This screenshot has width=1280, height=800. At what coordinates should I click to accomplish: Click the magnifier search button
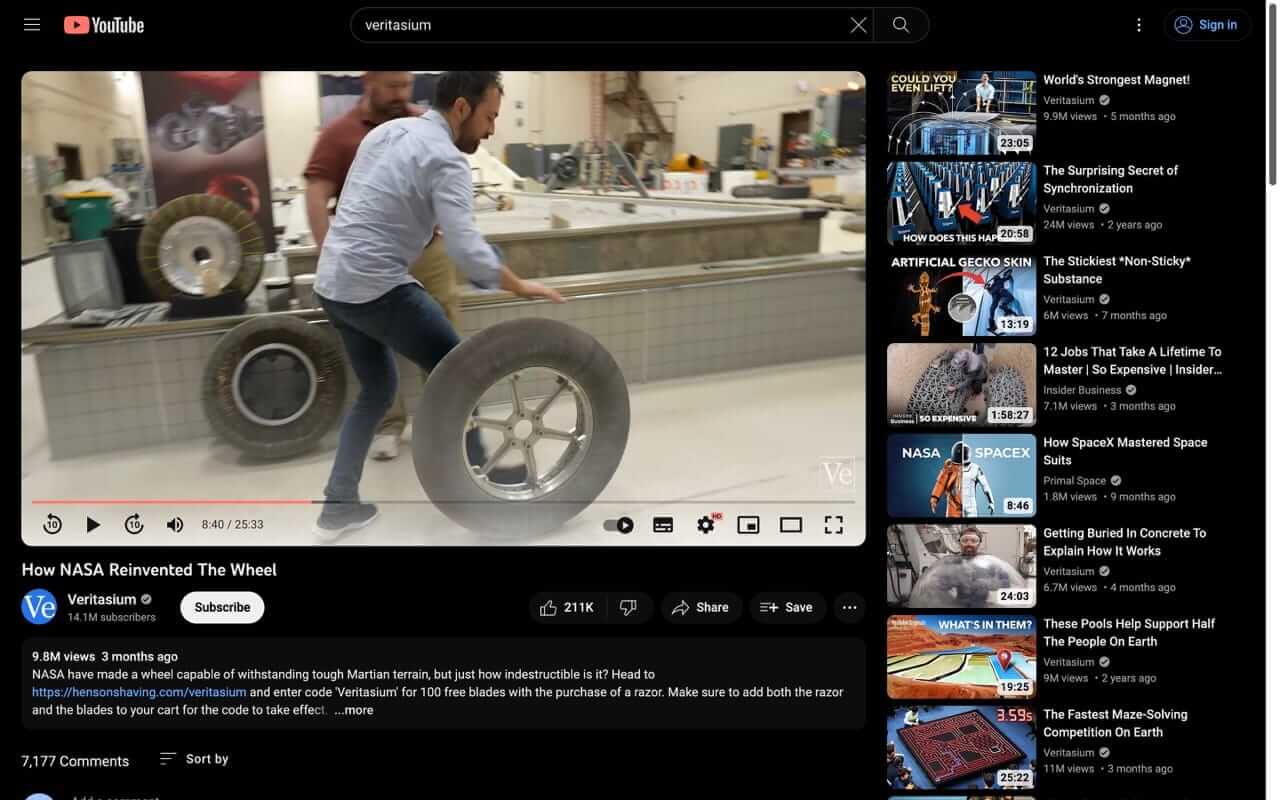[x=901, y=25]
